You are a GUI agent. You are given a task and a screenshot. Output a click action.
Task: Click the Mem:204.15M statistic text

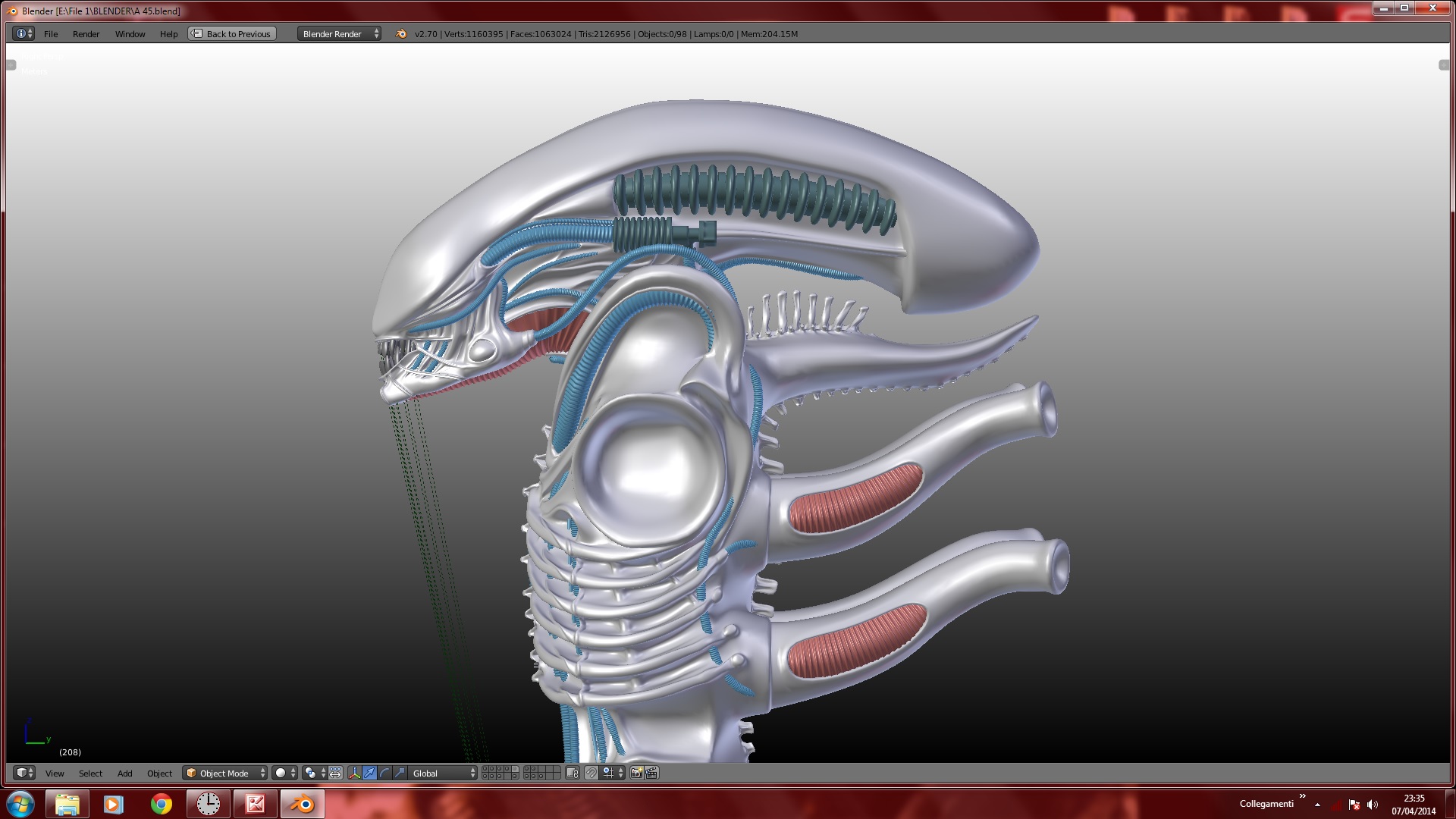tap(769, 34)
